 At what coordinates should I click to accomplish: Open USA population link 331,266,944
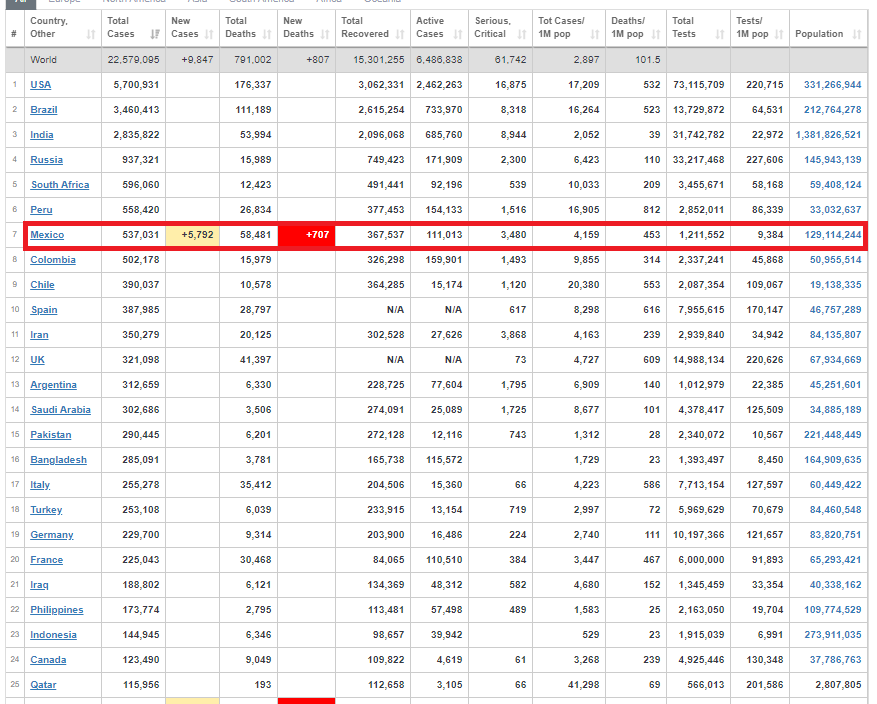[x=832, y=85]
